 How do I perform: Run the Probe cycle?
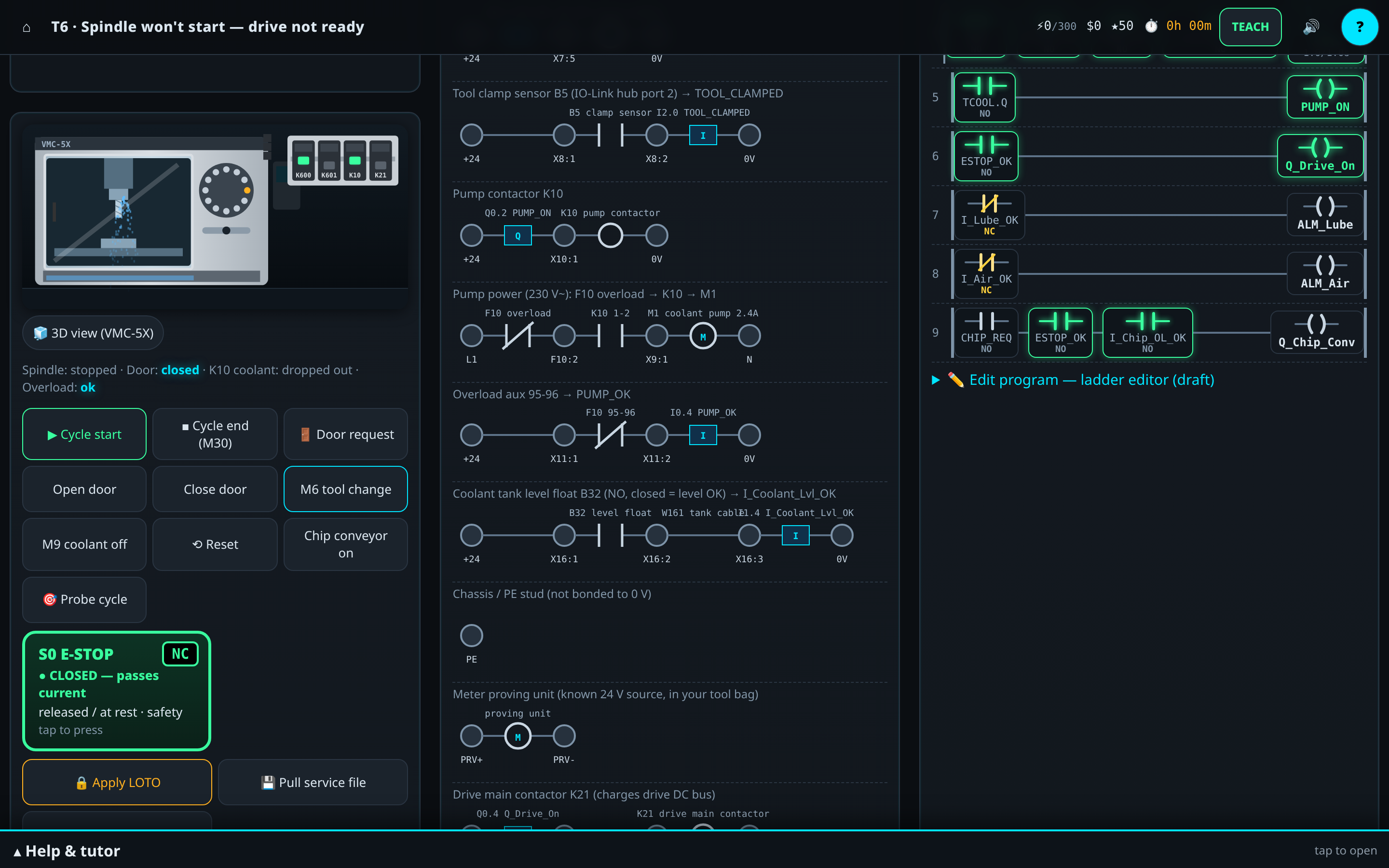pyautogui.click(x=84, y=599)
